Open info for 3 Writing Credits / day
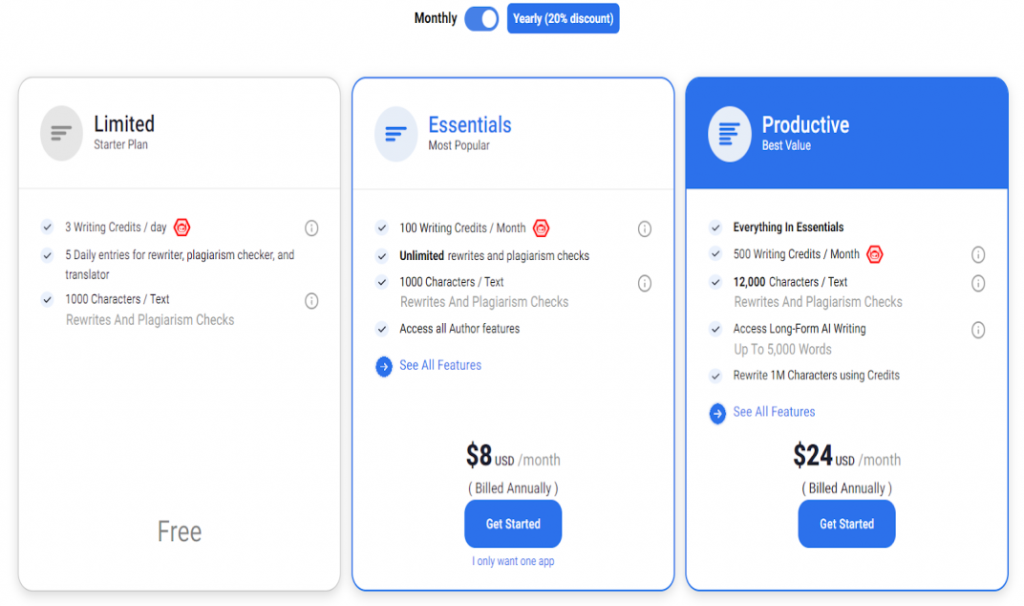Image resolution: width=1024 pixels, height=606 pixels. tap(312, 228)
